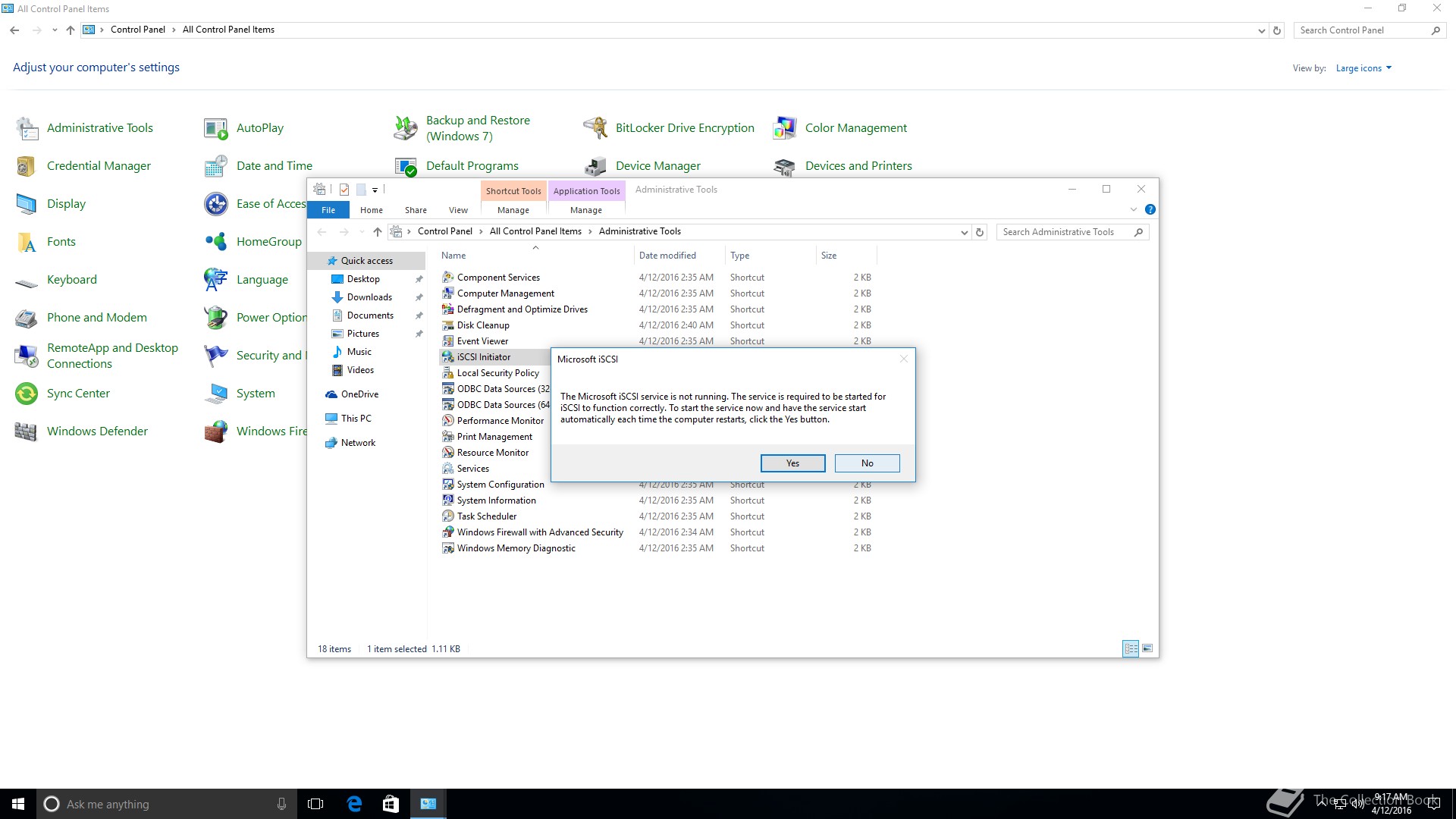Switch to details view in status bar

click(x=1131, y=648)
